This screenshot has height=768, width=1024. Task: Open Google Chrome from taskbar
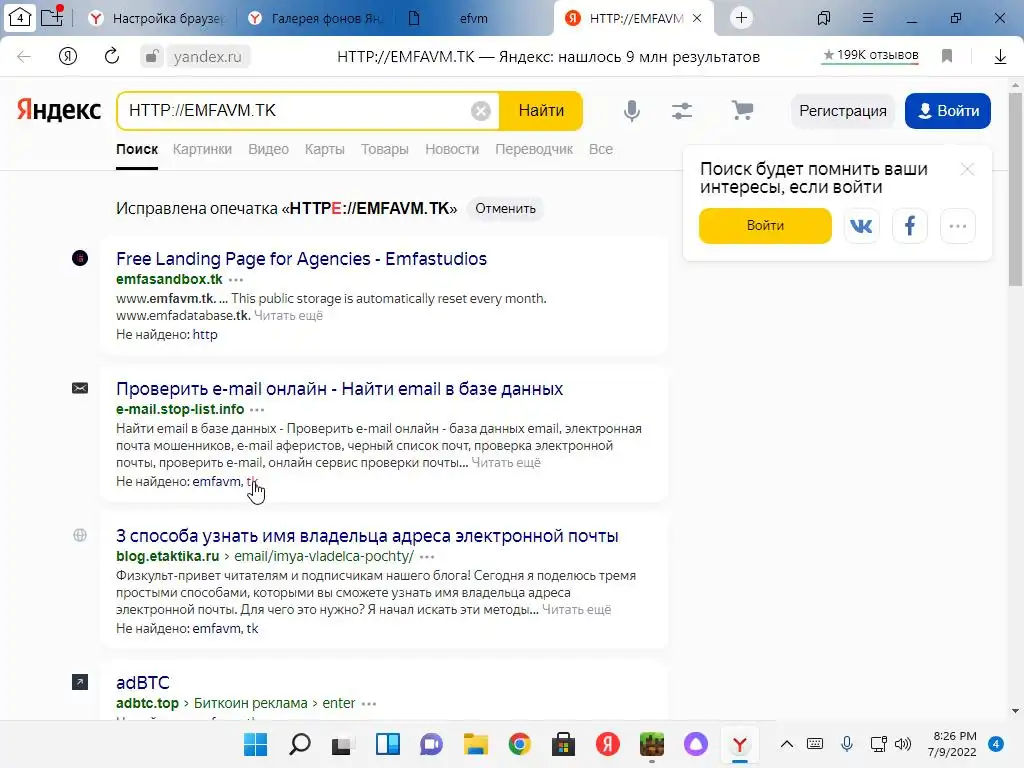[x=520, y=744]
